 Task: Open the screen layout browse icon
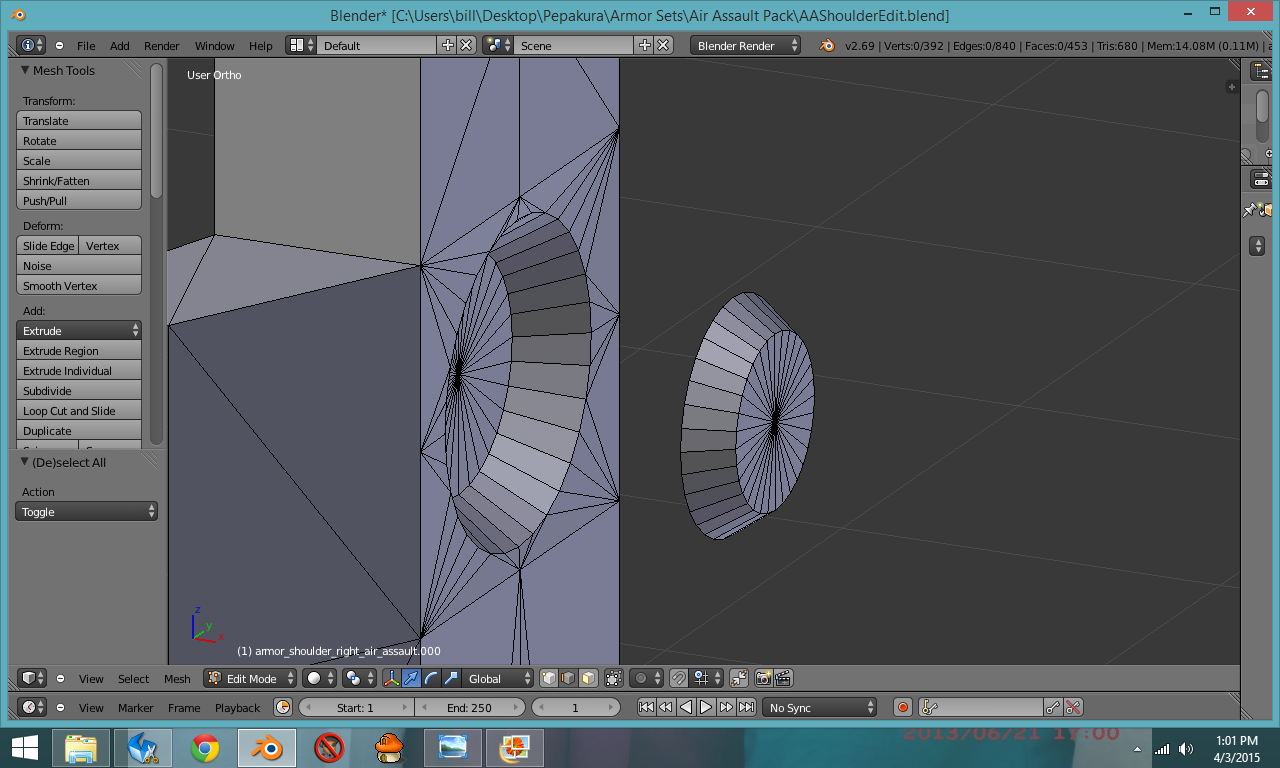click(301, 45)
